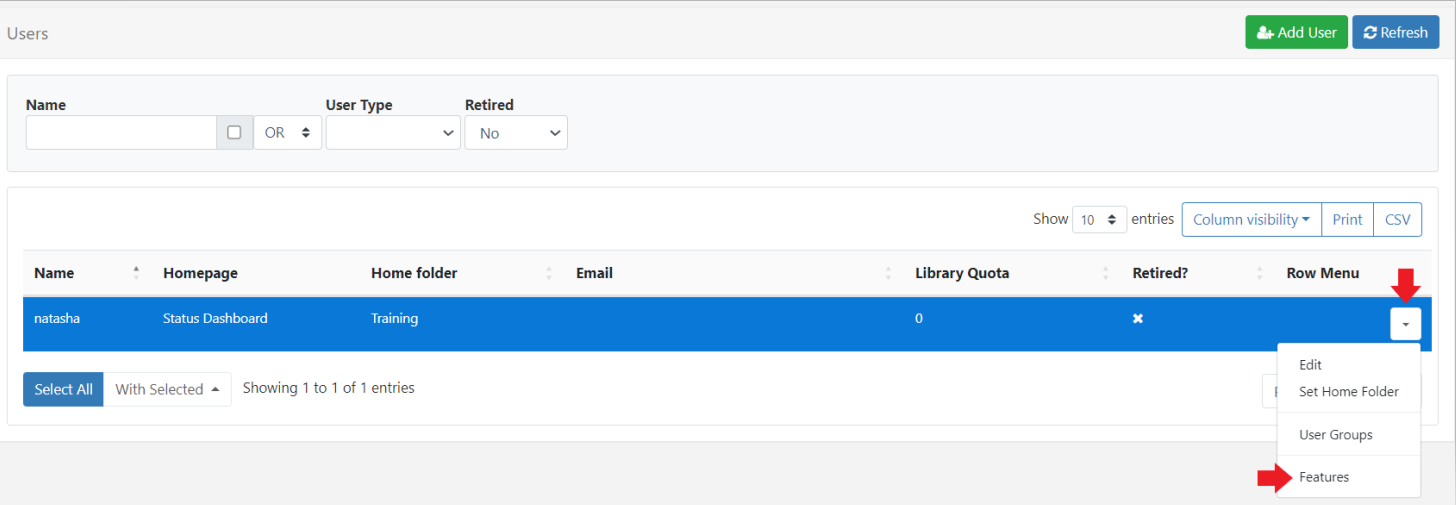Export the table as CSV
This screenshot has width=1456, height=505.
tap(1397, 220)
